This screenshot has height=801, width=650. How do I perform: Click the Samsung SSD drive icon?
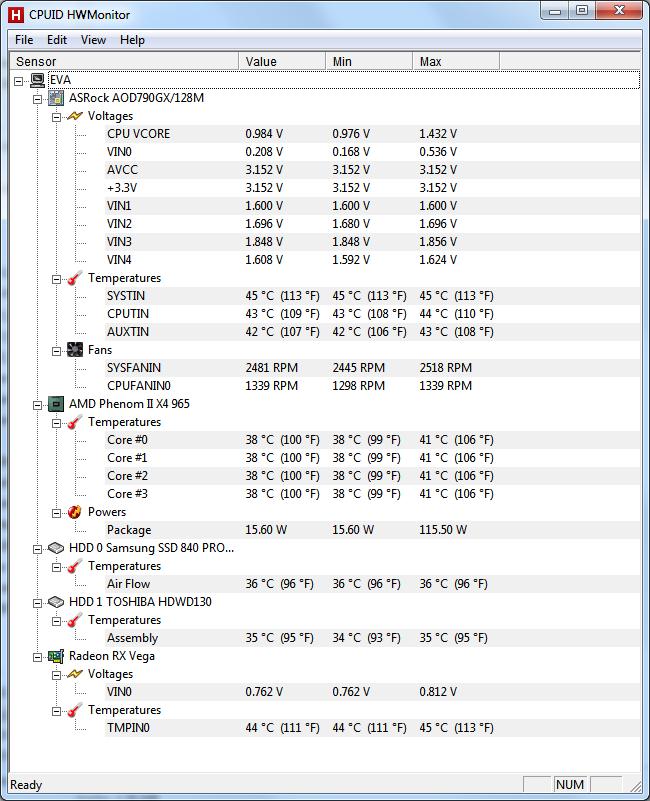56,549
